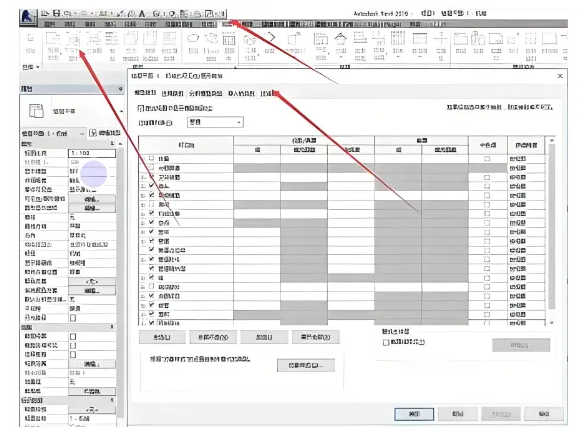
Task: Click the Visibility/Graphics ribbon icon
Action: 73,46
